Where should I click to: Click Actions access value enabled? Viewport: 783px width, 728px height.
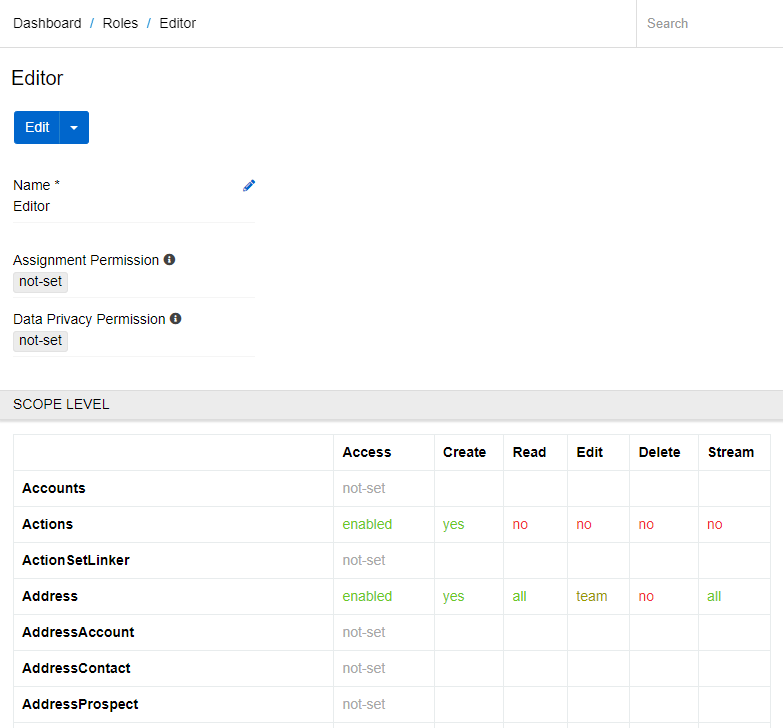point(368,524)
